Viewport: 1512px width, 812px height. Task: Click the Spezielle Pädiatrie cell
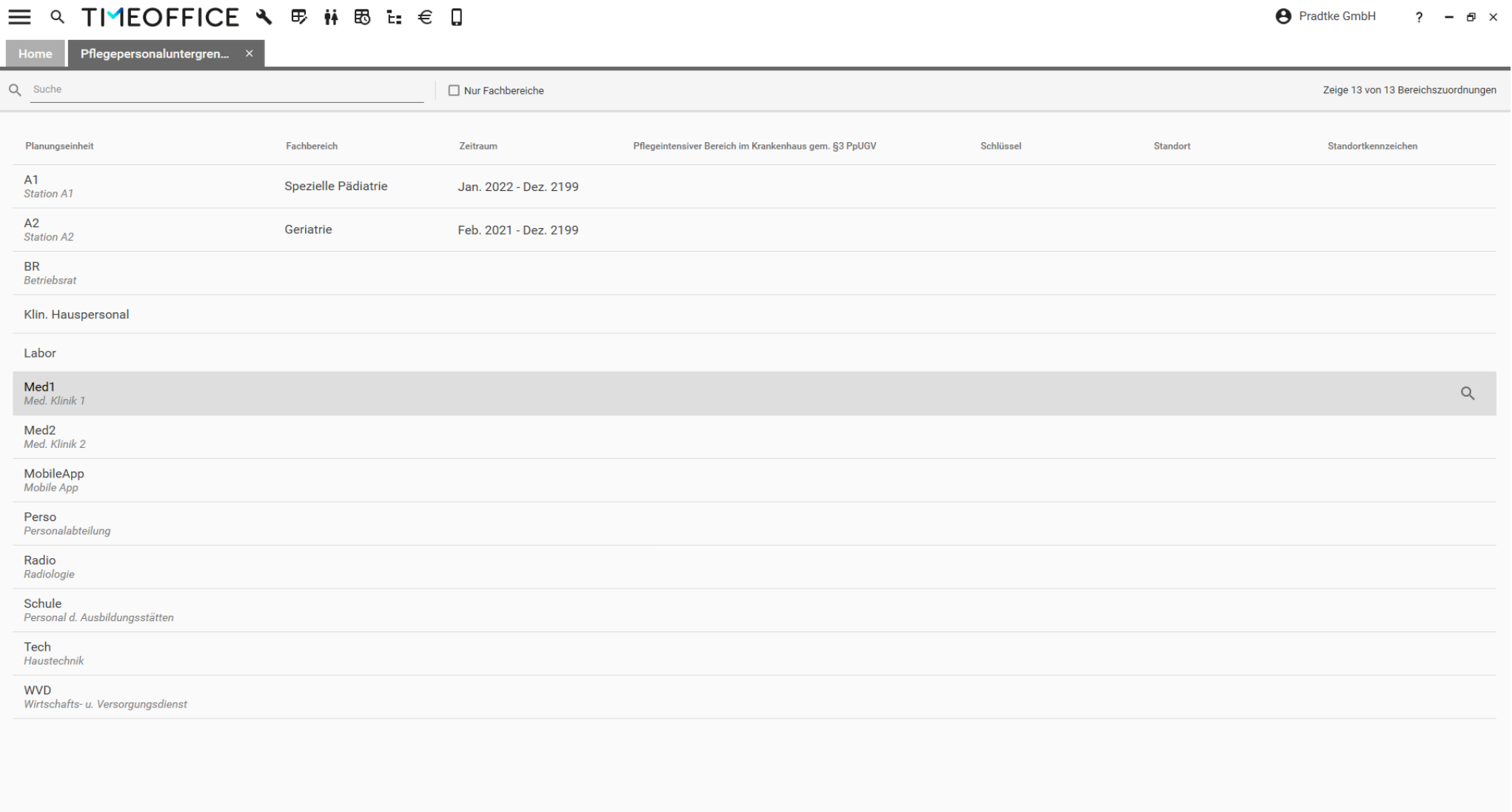336,187
